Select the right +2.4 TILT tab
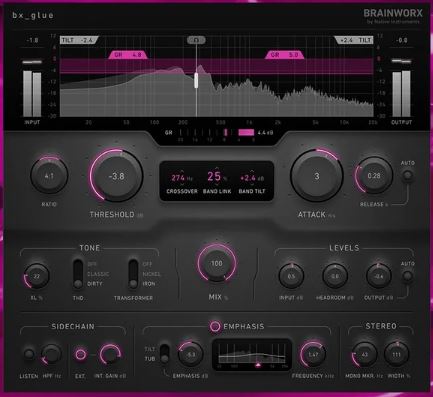This screenshot has height=397, width=433. (354, 40)
